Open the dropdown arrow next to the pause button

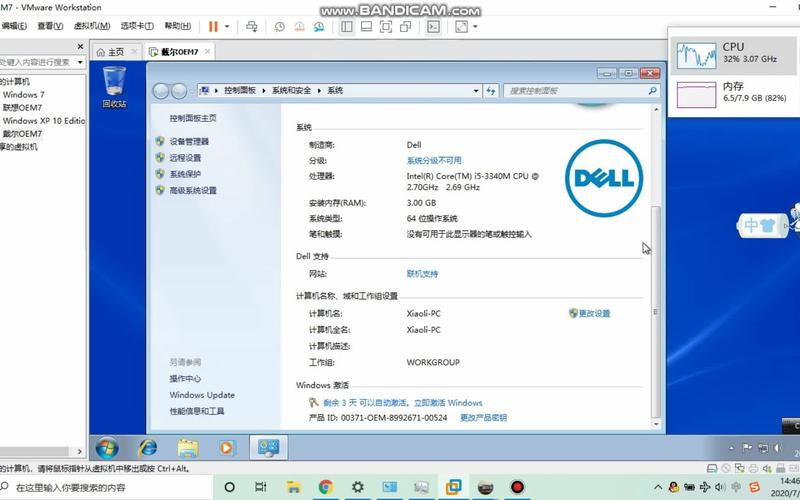[x=227, y=27]
